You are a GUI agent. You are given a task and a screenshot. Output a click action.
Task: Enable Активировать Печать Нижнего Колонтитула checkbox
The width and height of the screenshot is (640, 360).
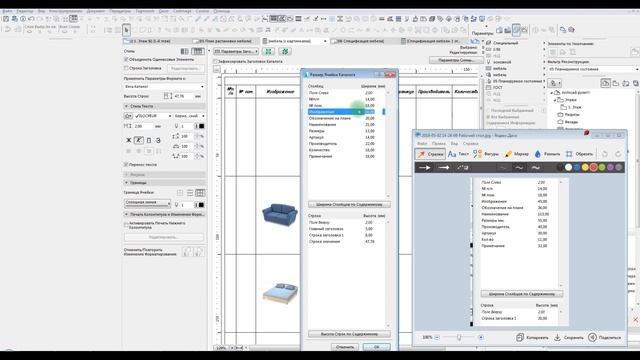click(x=126, y=224)
